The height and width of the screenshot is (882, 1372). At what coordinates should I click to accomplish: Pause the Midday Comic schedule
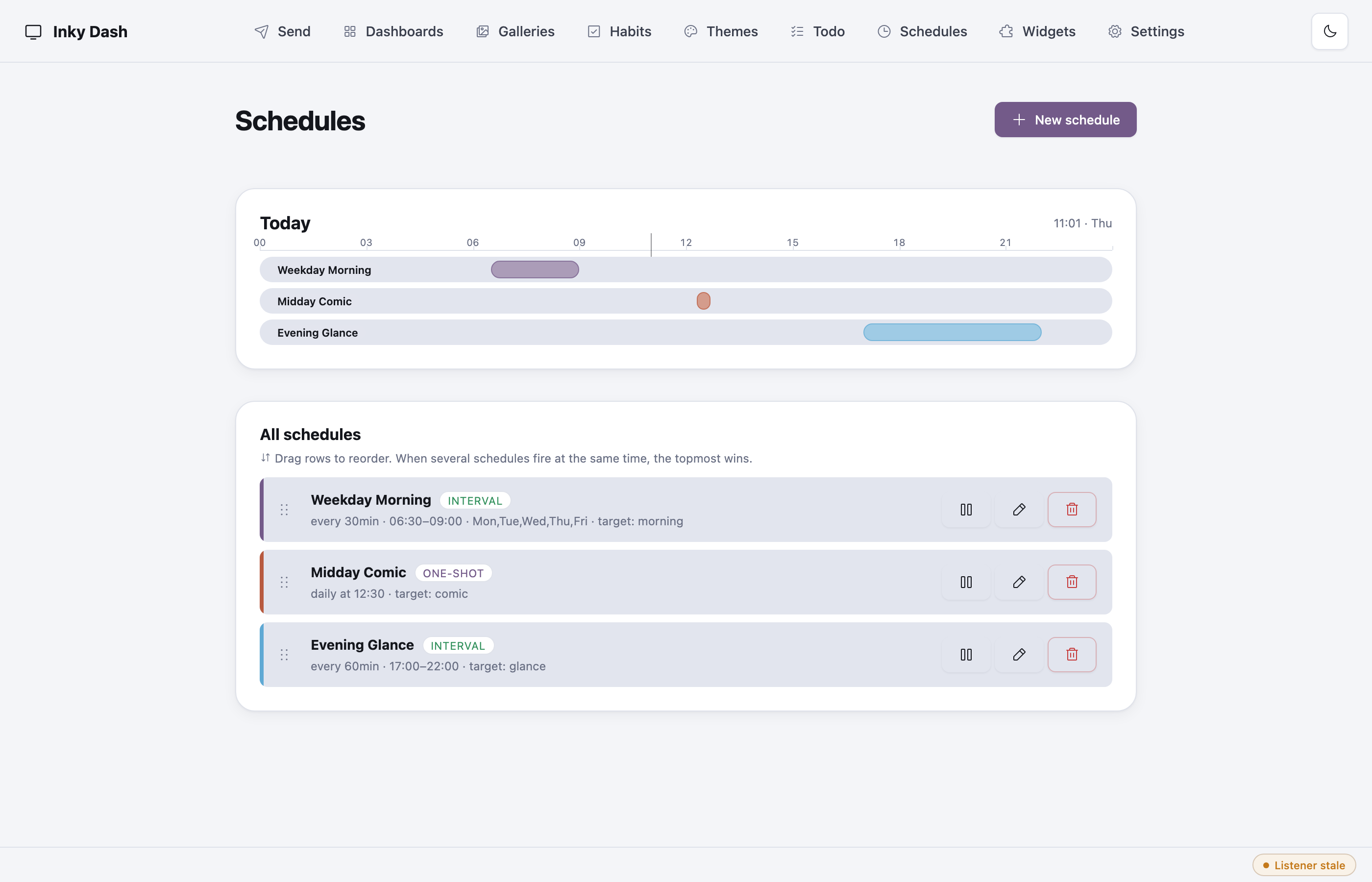coord(966,583)
